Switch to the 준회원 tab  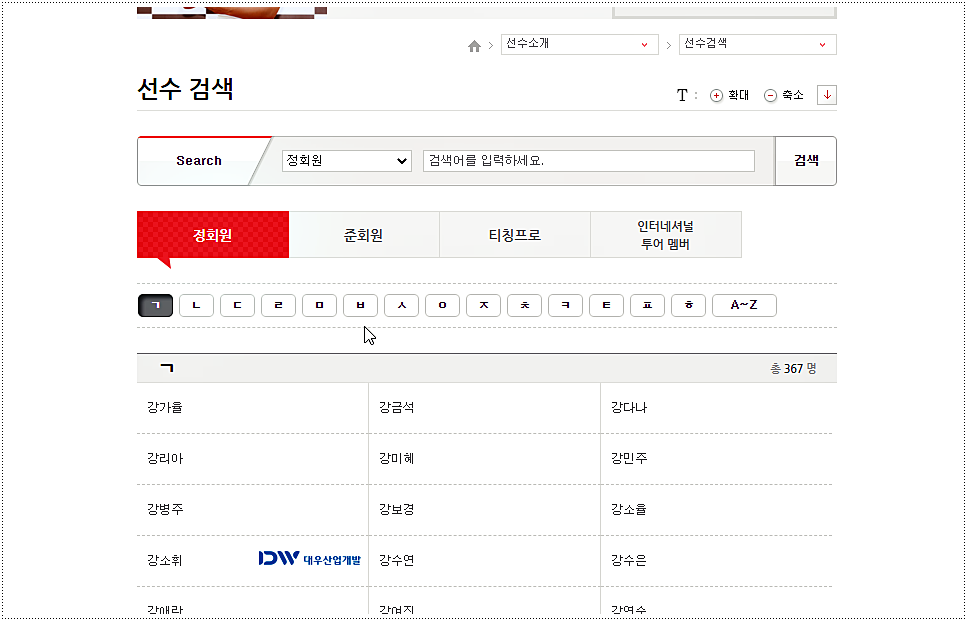[364, 235]
